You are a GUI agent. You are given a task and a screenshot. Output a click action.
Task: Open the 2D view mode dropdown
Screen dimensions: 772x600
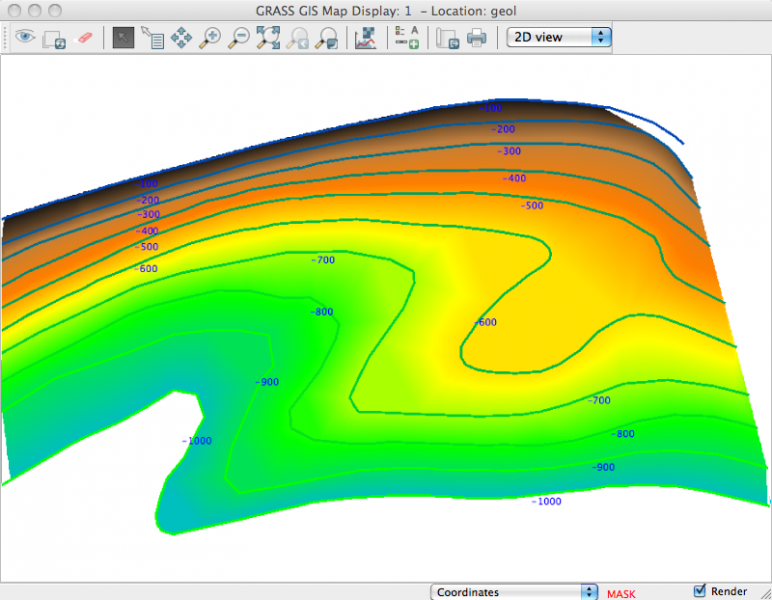click(x=559, y=37)
